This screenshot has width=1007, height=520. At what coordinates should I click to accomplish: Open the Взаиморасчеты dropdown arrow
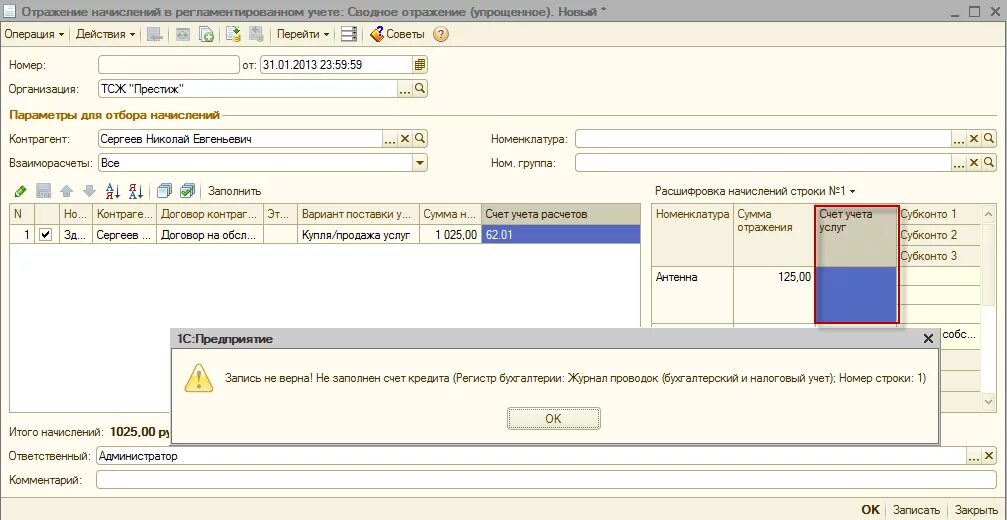coord(420,163)
